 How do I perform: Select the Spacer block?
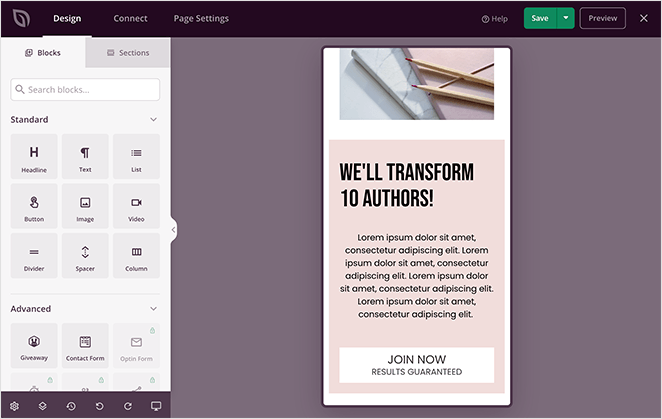85,256
